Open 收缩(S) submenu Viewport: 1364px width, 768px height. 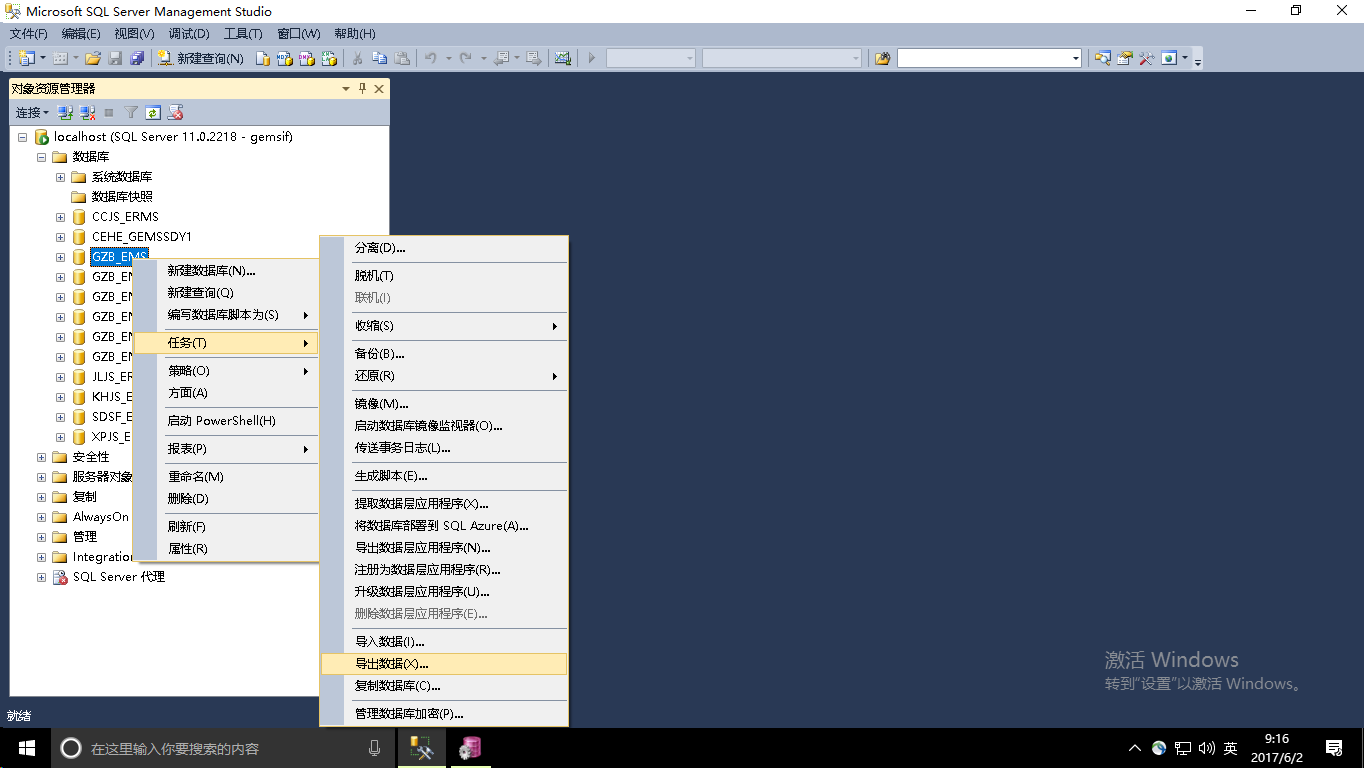click(x=444, y=326)
